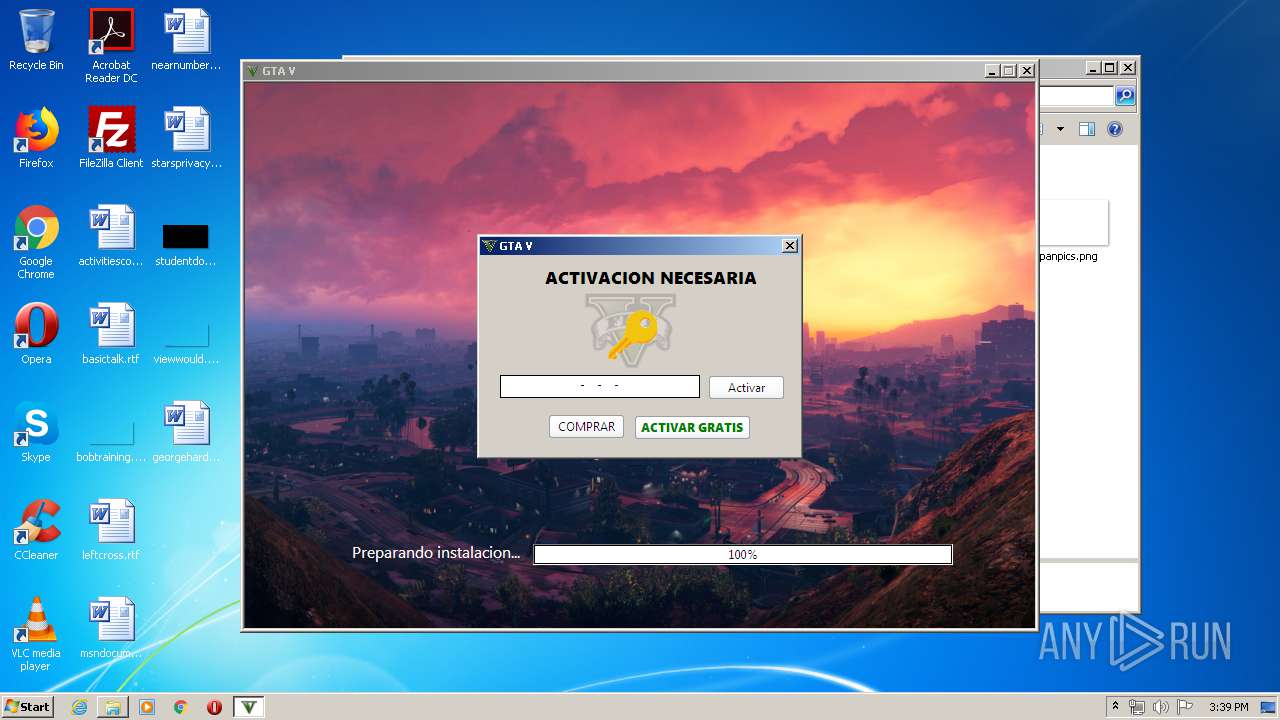Launch Firefox from desktop shortcut
The width and height of the screenshot is (1280, 720).
(36, 138)
